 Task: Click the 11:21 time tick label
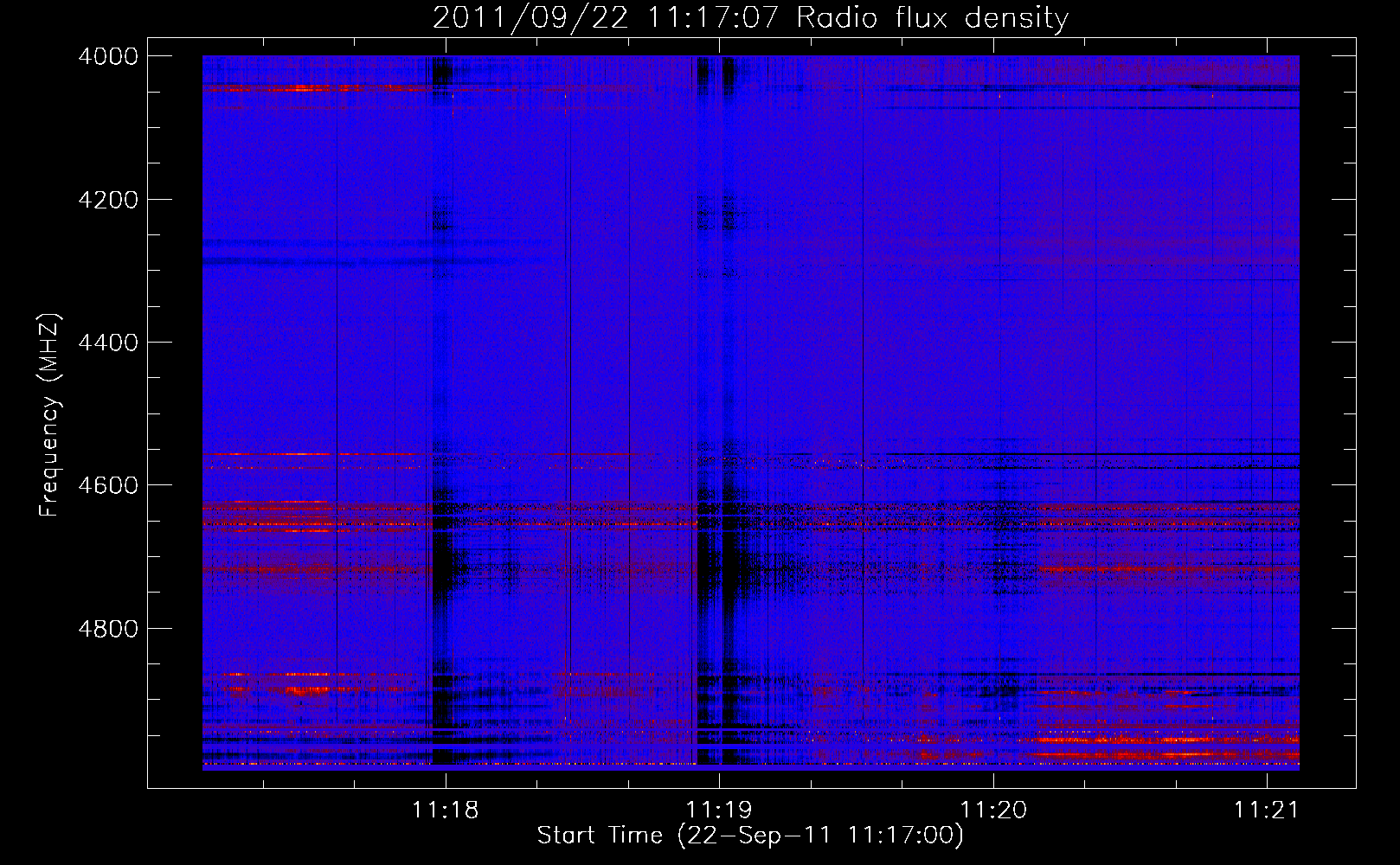(1267, 810)
